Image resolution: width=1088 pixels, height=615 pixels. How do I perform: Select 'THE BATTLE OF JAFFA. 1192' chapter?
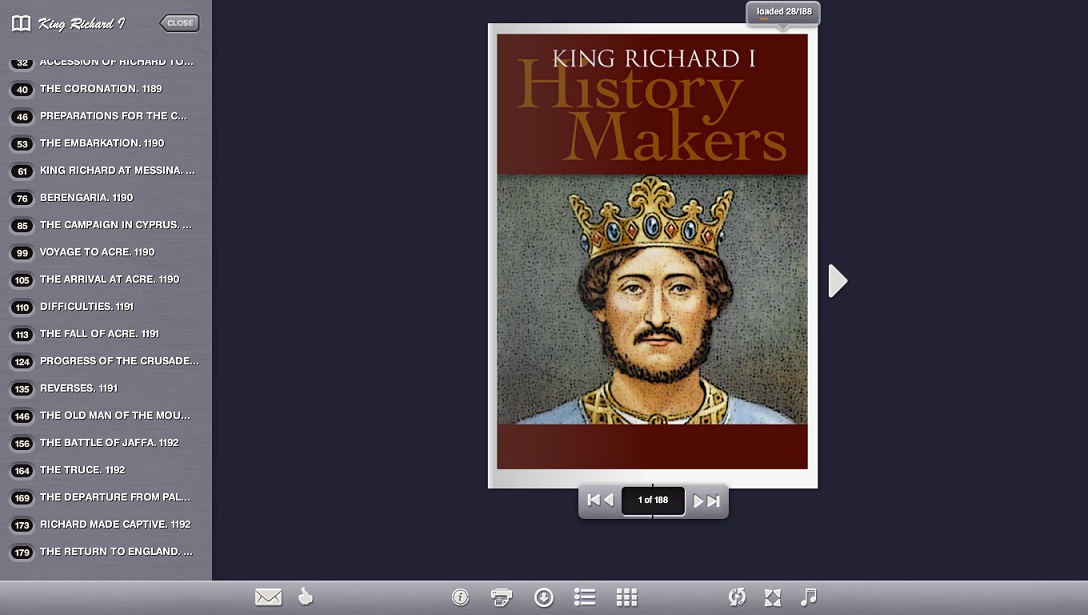109,443
